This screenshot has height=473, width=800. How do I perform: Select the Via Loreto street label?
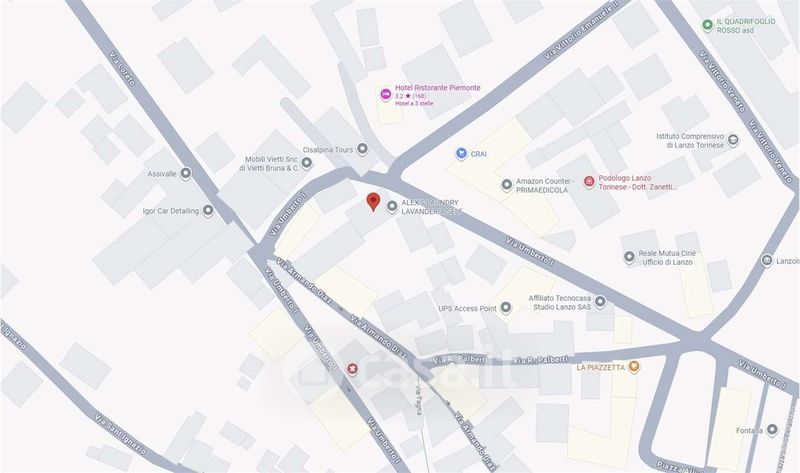coord(122,68)
